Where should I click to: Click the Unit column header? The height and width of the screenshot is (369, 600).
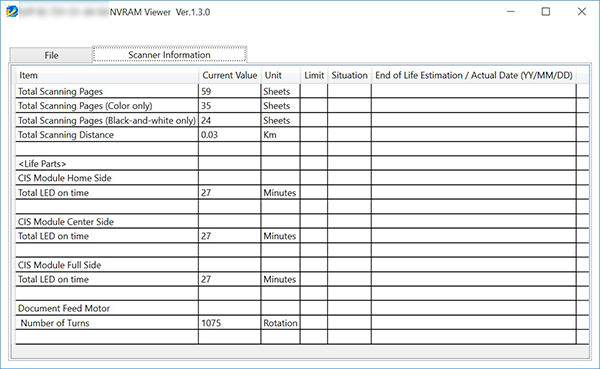coord(280,75)
